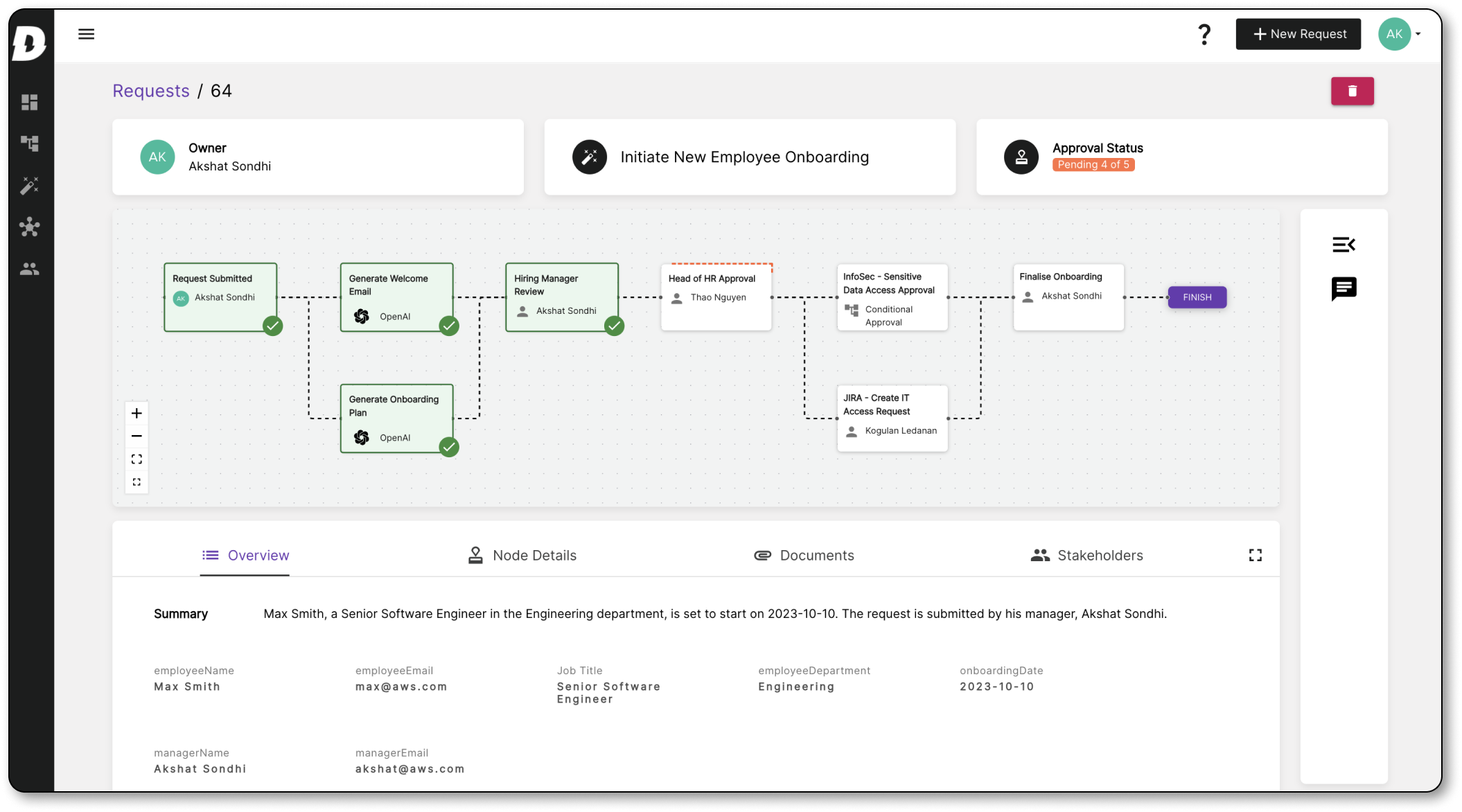Image resolution: width=1462 pixels, height=812 pixels.
Task: Click the New Request button
Action: [1298, 33]
